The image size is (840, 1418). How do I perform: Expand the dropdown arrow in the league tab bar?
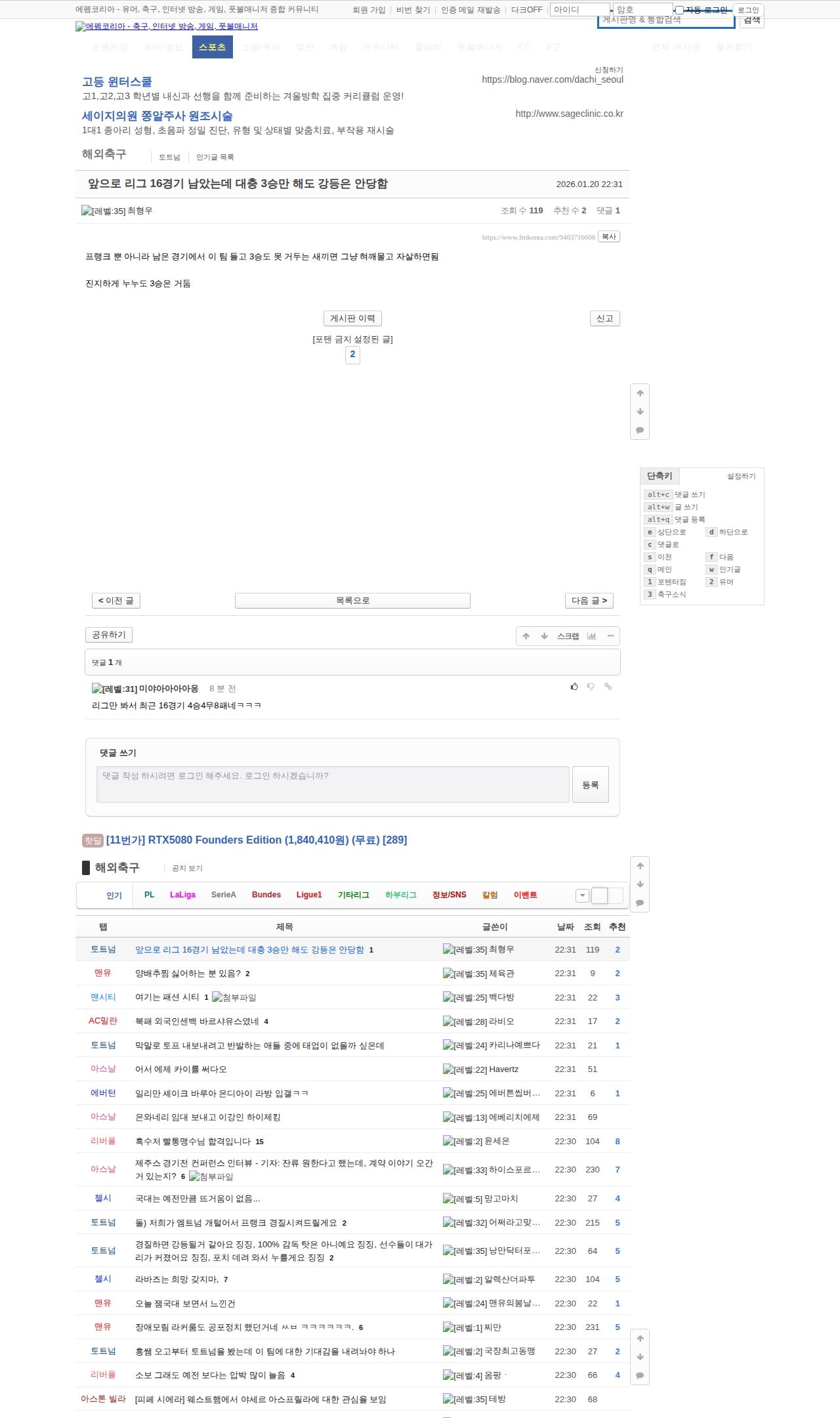pyautogui.click(x=582, y=895)
